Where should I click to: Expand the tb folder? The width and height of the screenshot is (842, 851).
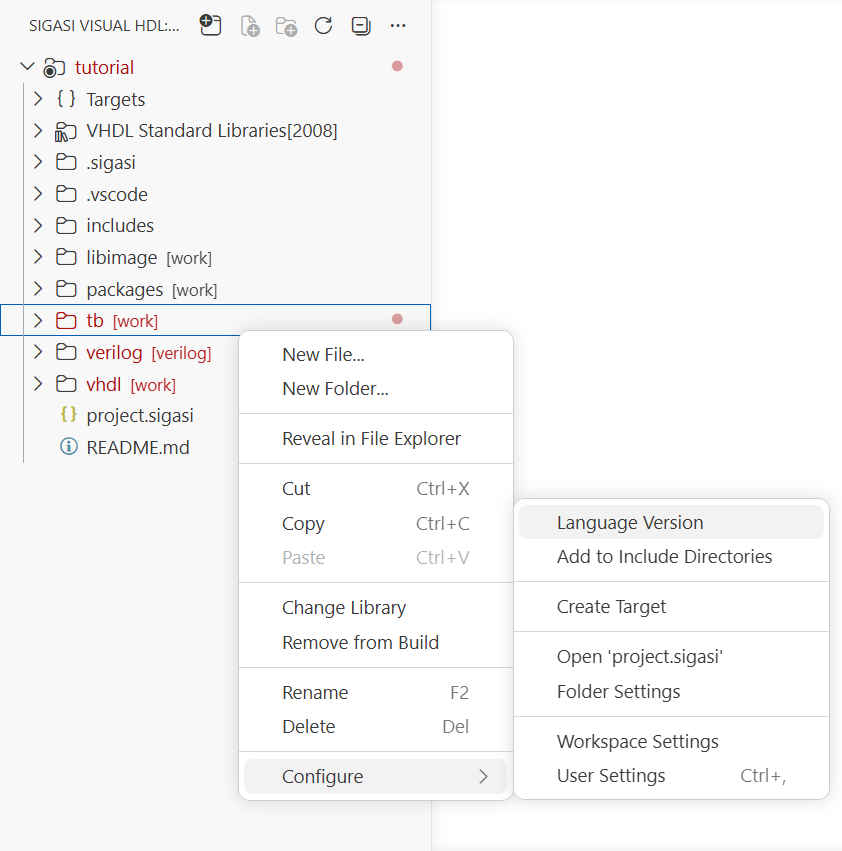click(x=38, y=320)
